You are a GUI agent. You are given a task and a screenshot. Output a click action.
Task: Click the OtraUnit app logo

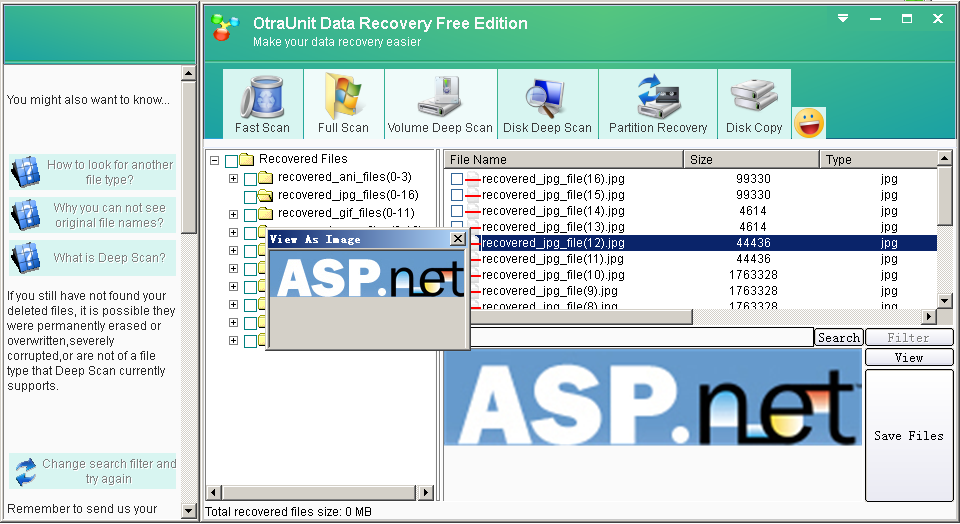pos(224,28)
